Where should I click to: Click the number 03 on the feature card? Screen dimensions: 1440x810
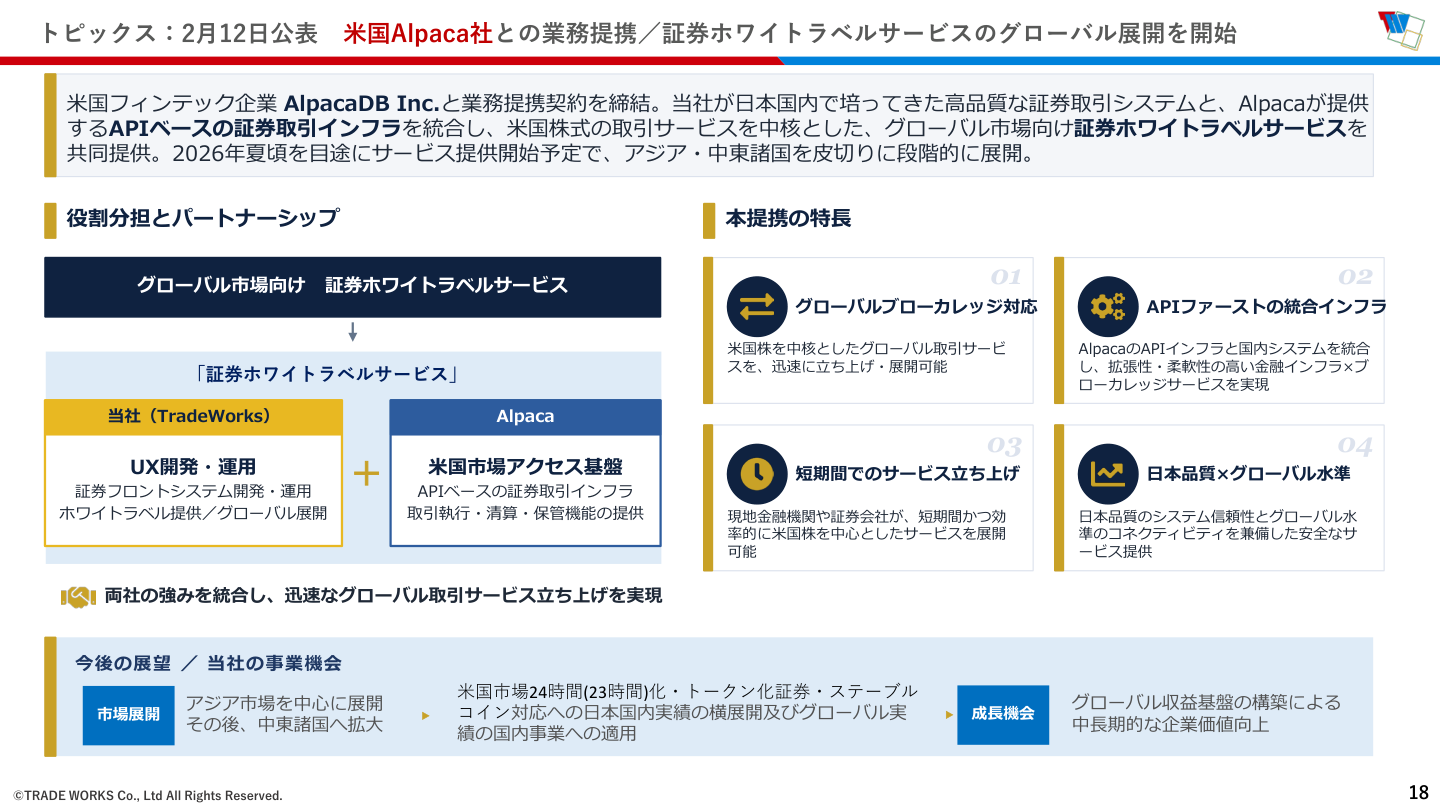tap(1005, 445)
